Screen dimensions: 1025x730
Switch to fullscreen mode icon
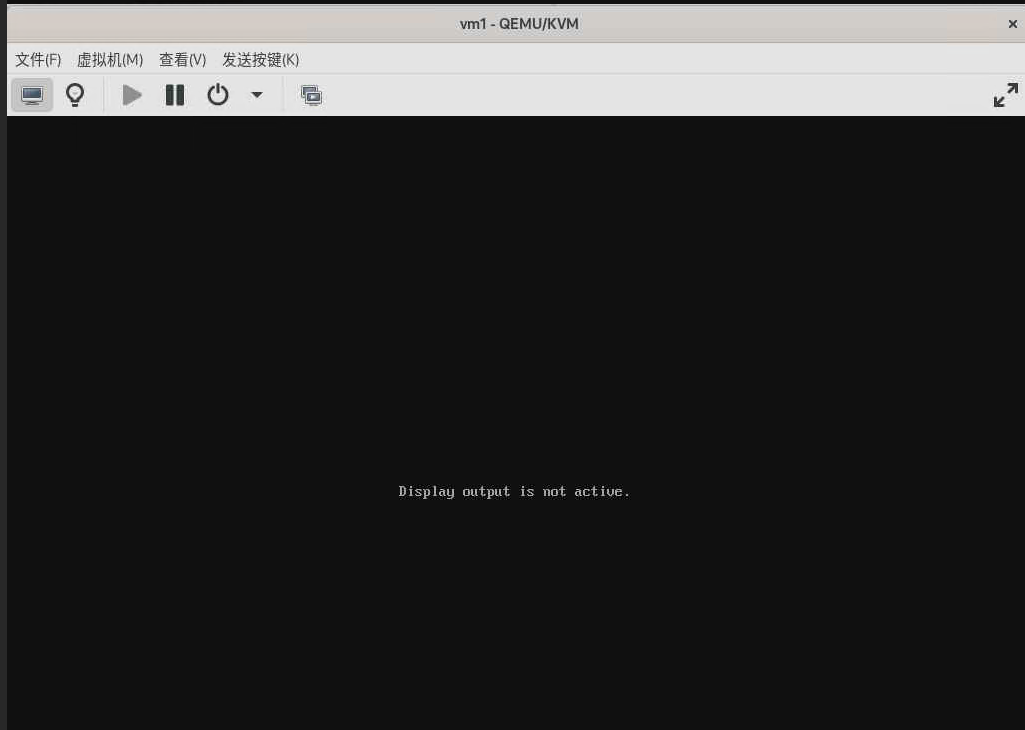1005,95
